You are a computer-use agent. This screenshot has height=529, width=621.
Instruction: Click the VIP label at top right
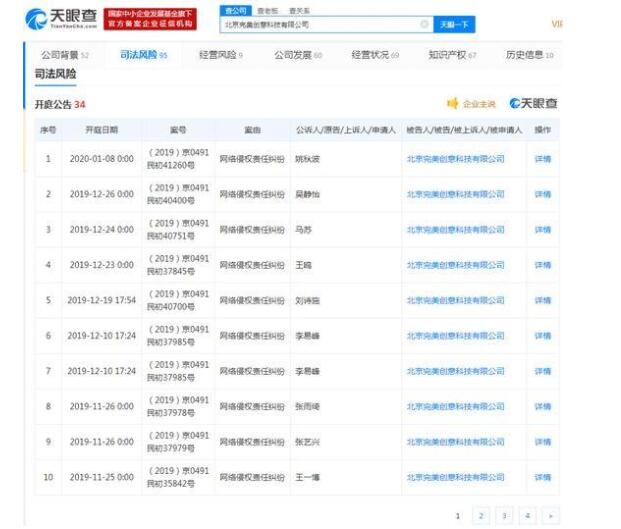click(x=557, y=25)
